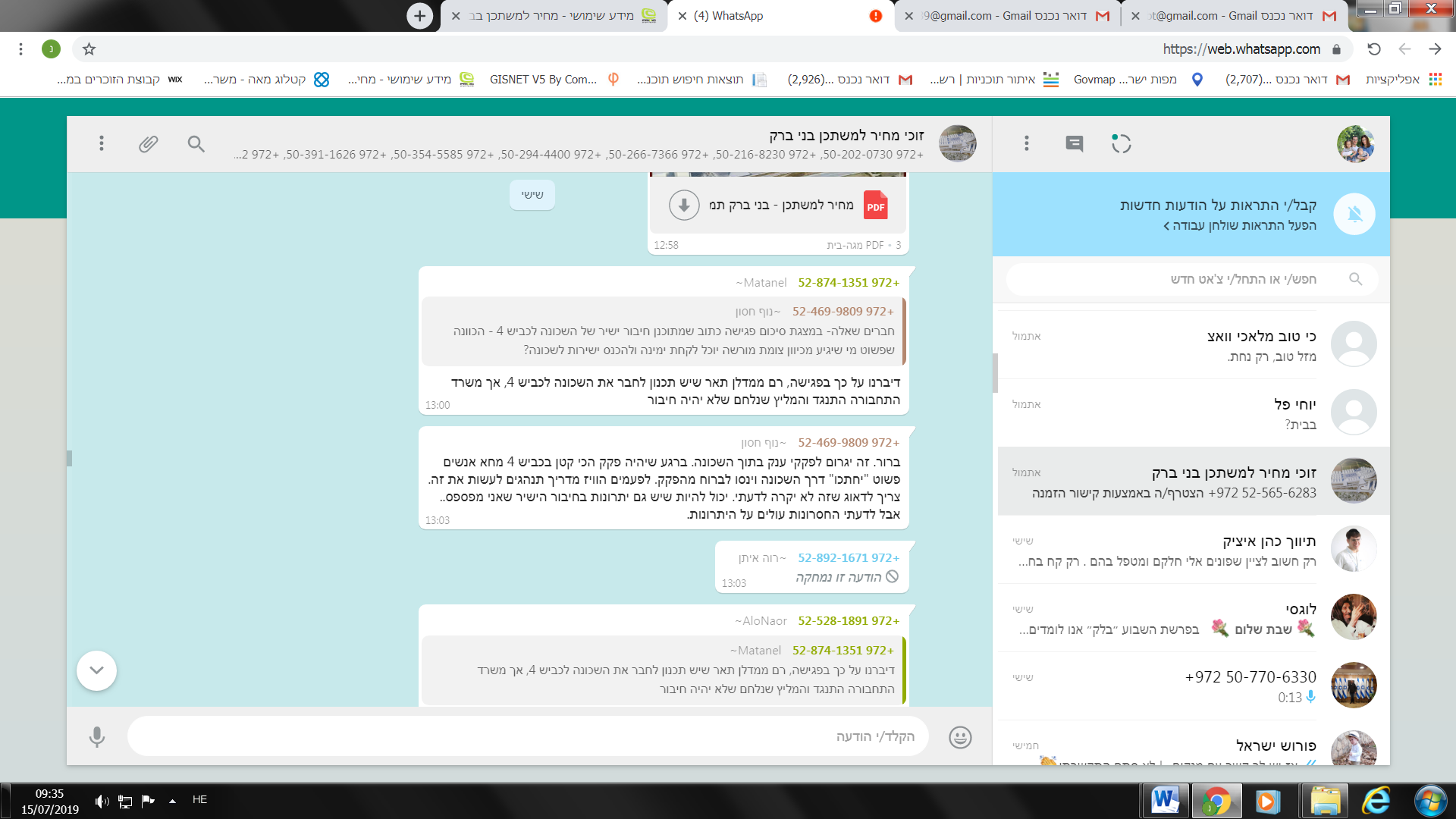Start a new chat via message icon
Viewport: 1456px width, 819px height.
coord(1074,144)
